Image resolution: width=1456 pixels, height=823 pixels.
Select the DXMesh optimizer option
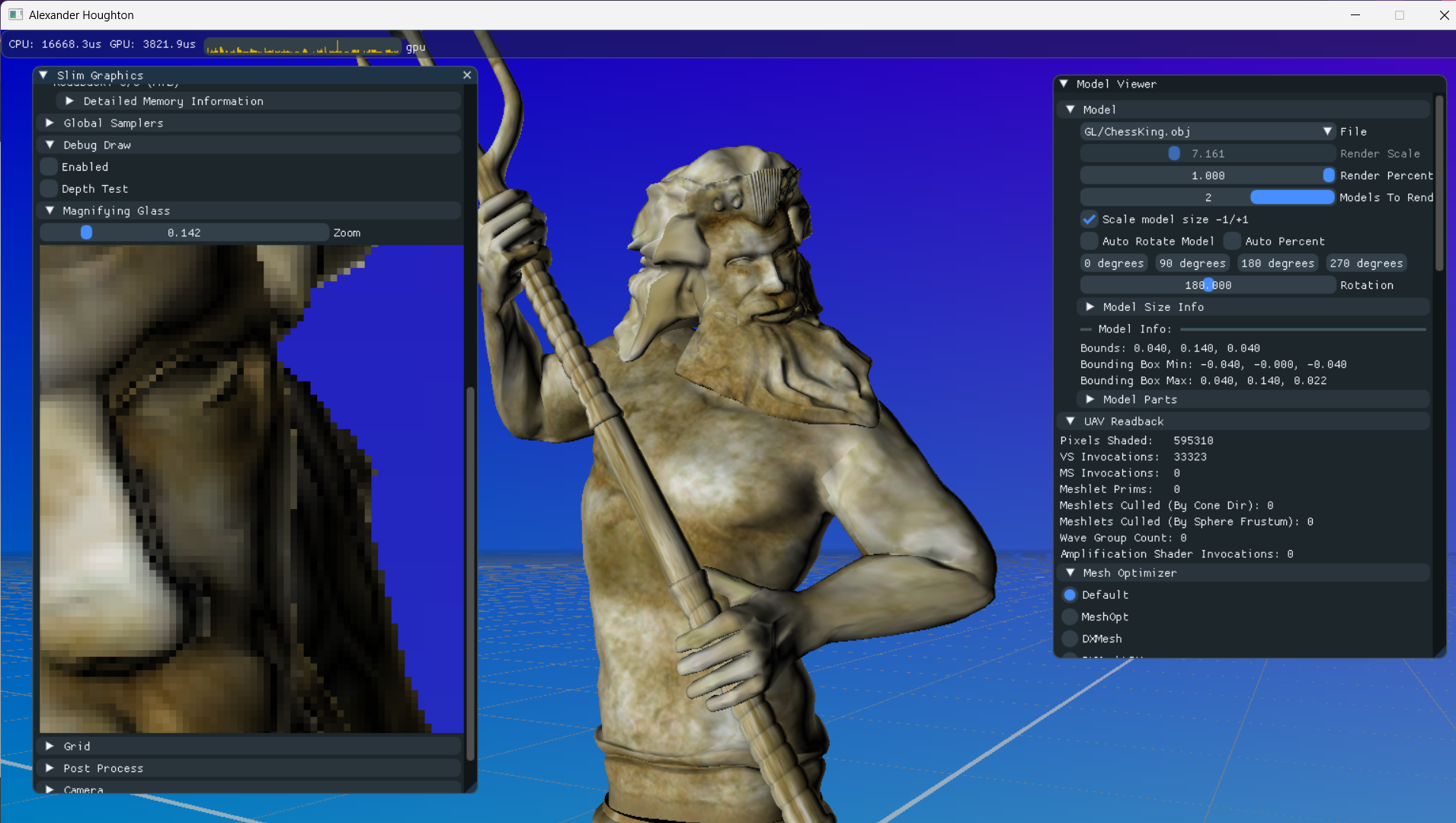coord(1070,639)
